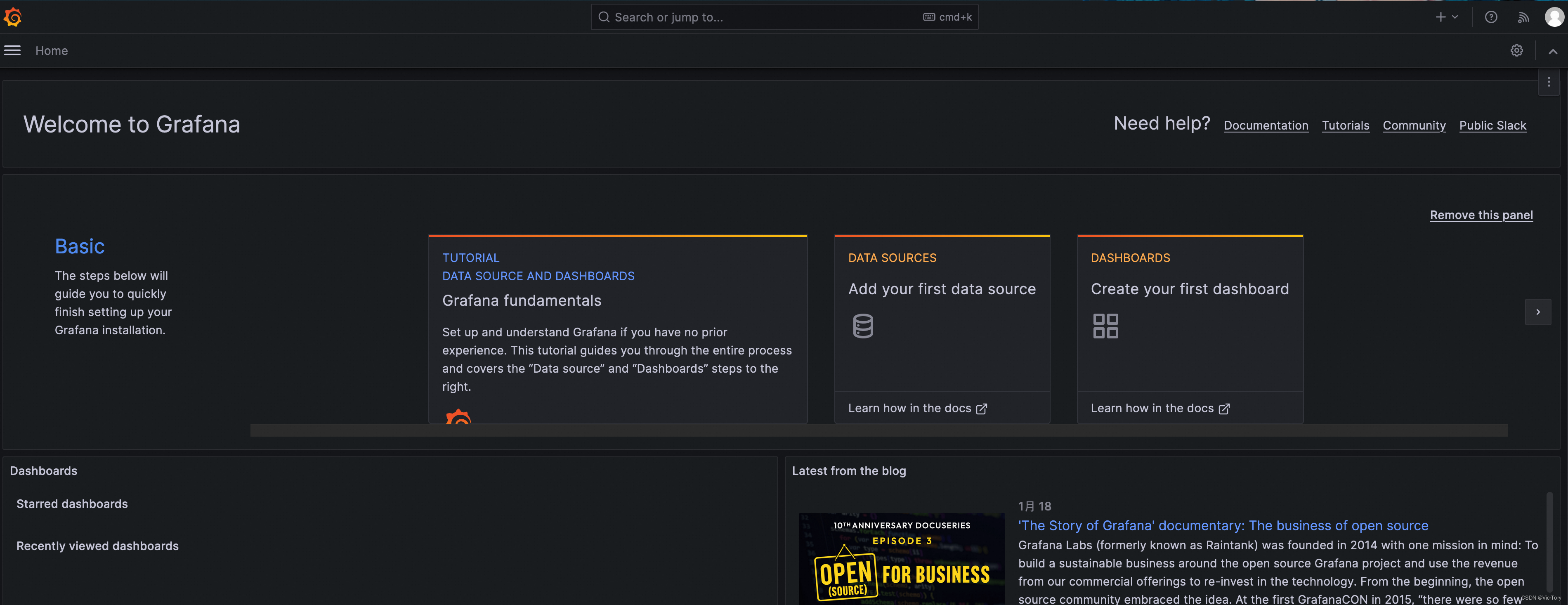Open the welcome panel three-dot menu

1549,82
